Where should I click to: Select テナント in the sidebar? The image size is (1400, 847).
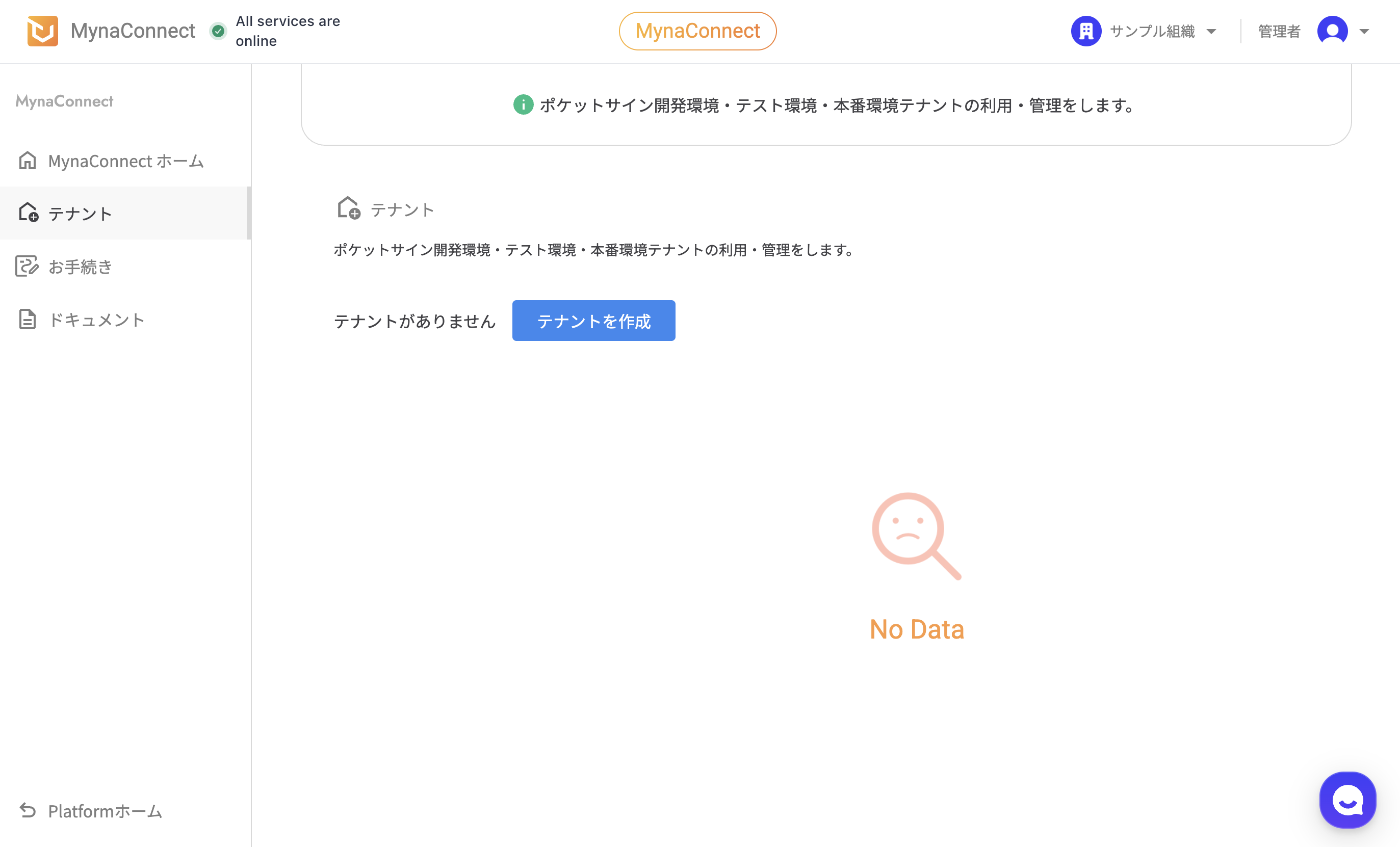(125, 213)
